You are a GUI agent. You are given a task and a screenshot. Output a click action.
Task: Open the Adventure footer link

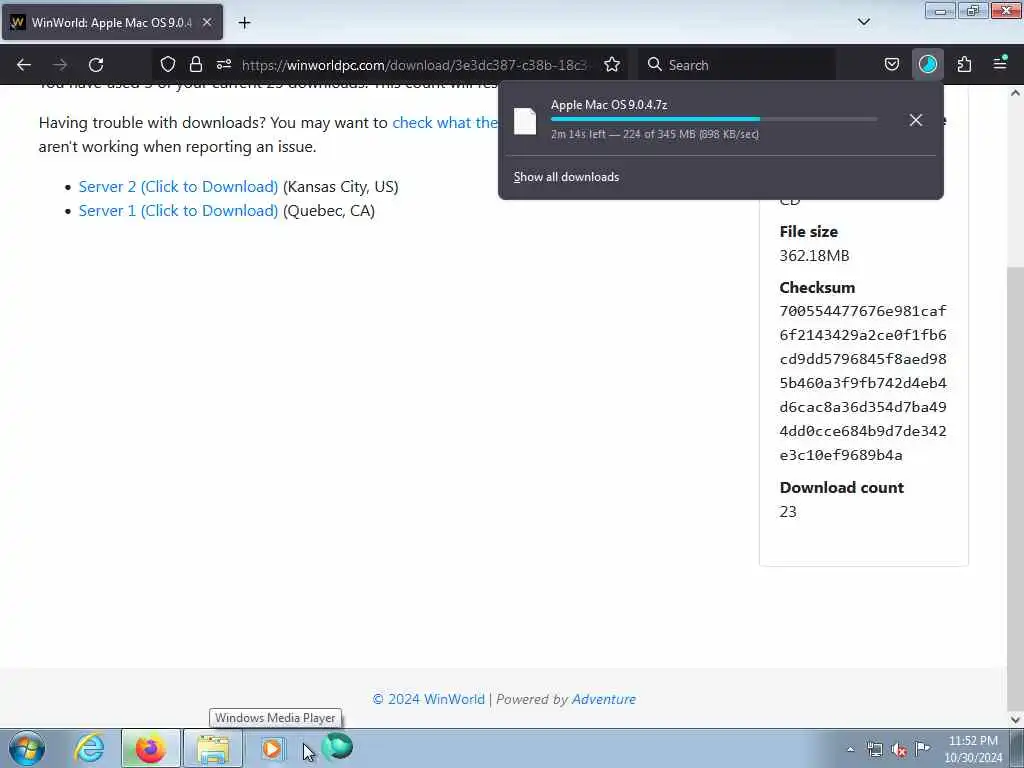pyautogui.click(x=603, y=699)
